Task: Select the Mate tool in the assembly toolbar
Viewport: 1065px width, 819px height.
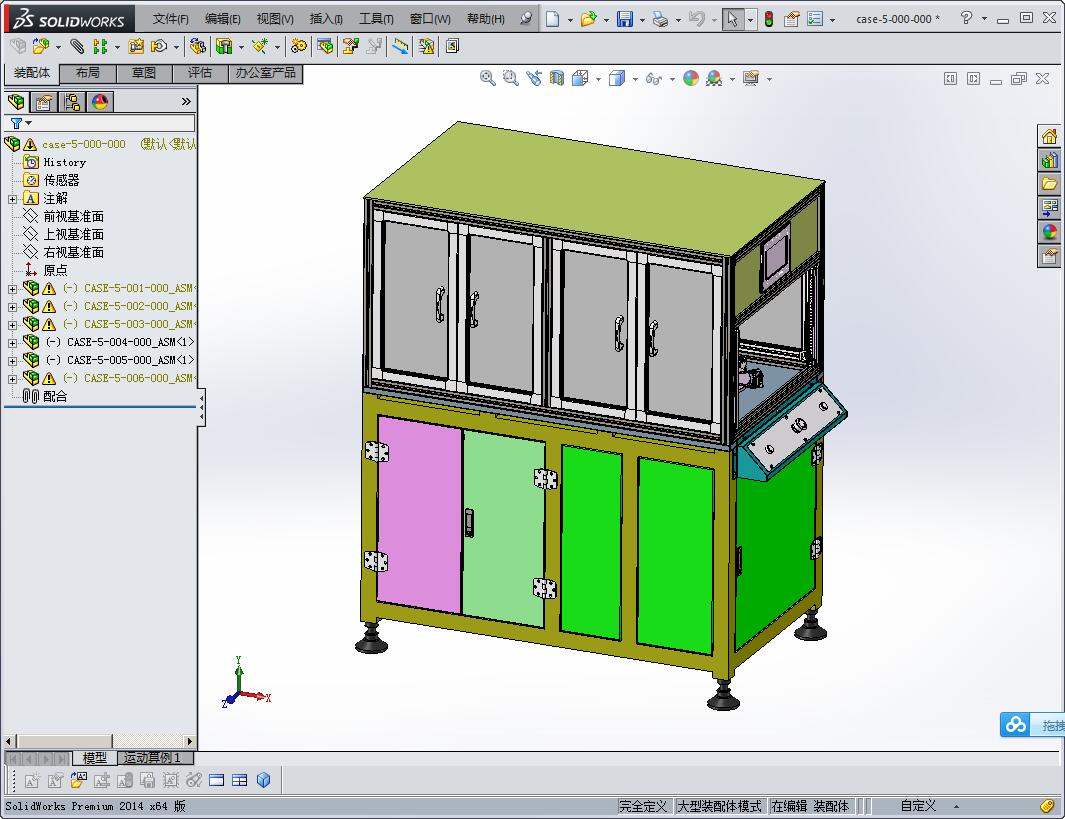Action: 76,45
